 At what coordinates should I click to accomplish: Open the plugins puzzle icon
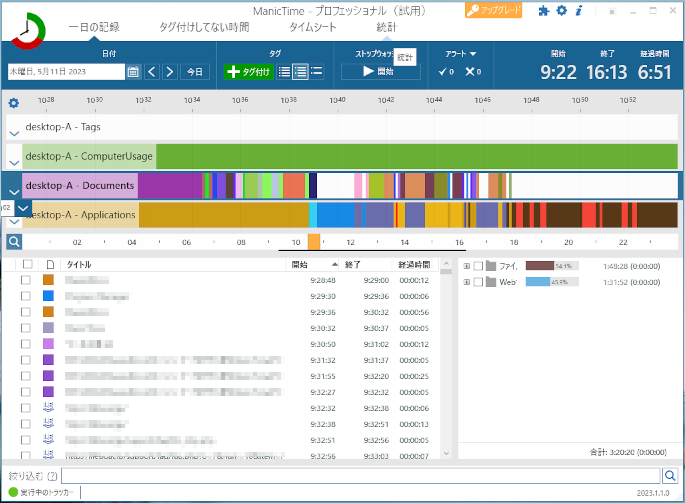pos(543,10)
